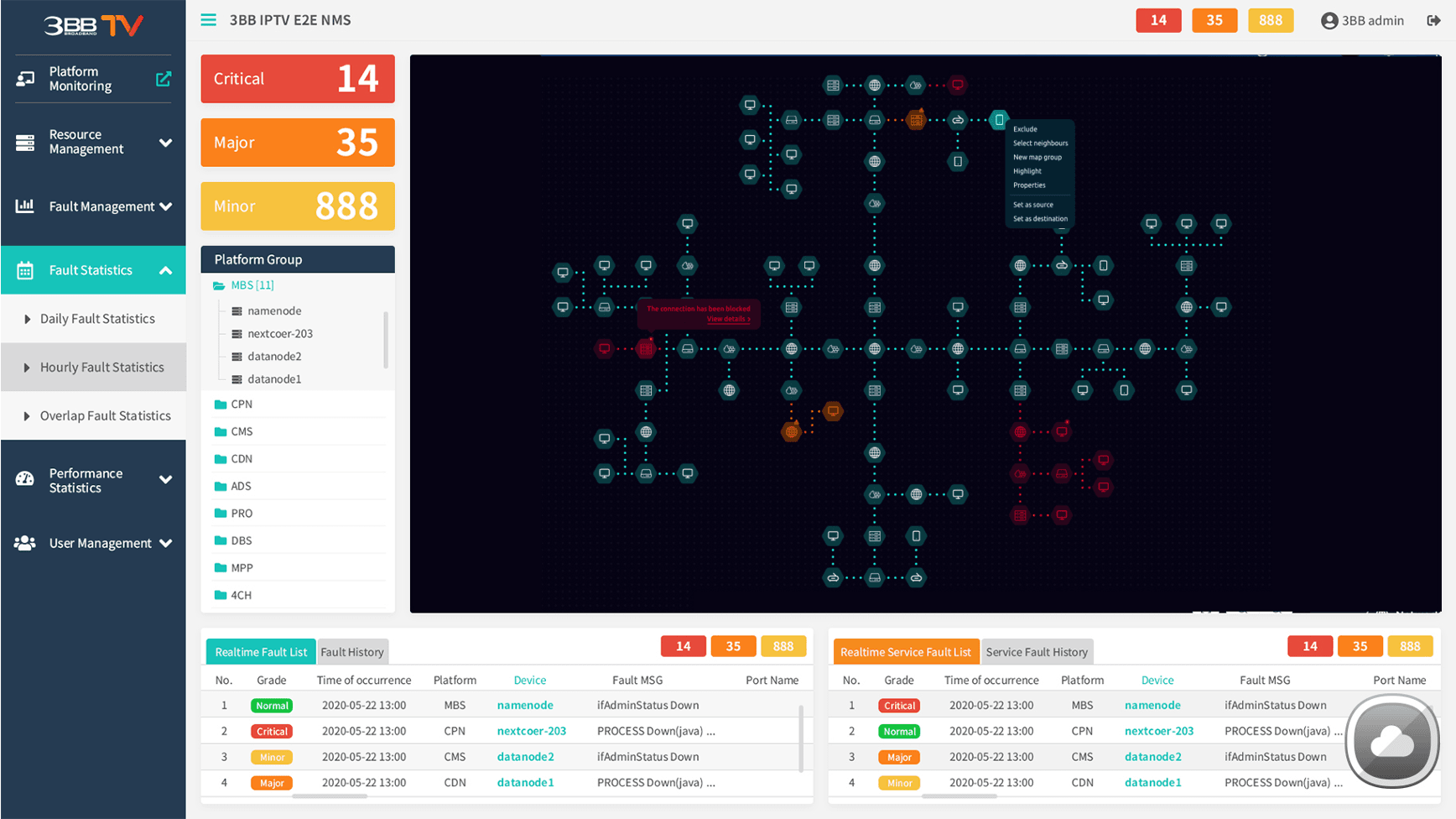Click the Fault Statistics calendar icon
1456x819 pixels.
point(25,270)
